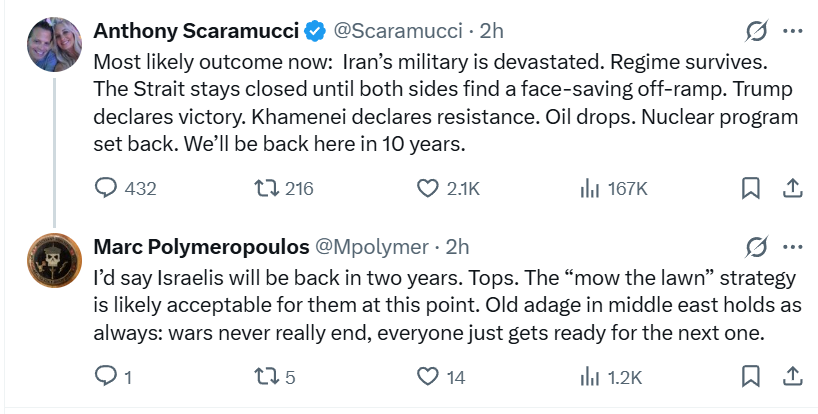Screen dimensions: 818x414
Task: Open Grok icon on Scaramucci's tweet
Action: 757,31
